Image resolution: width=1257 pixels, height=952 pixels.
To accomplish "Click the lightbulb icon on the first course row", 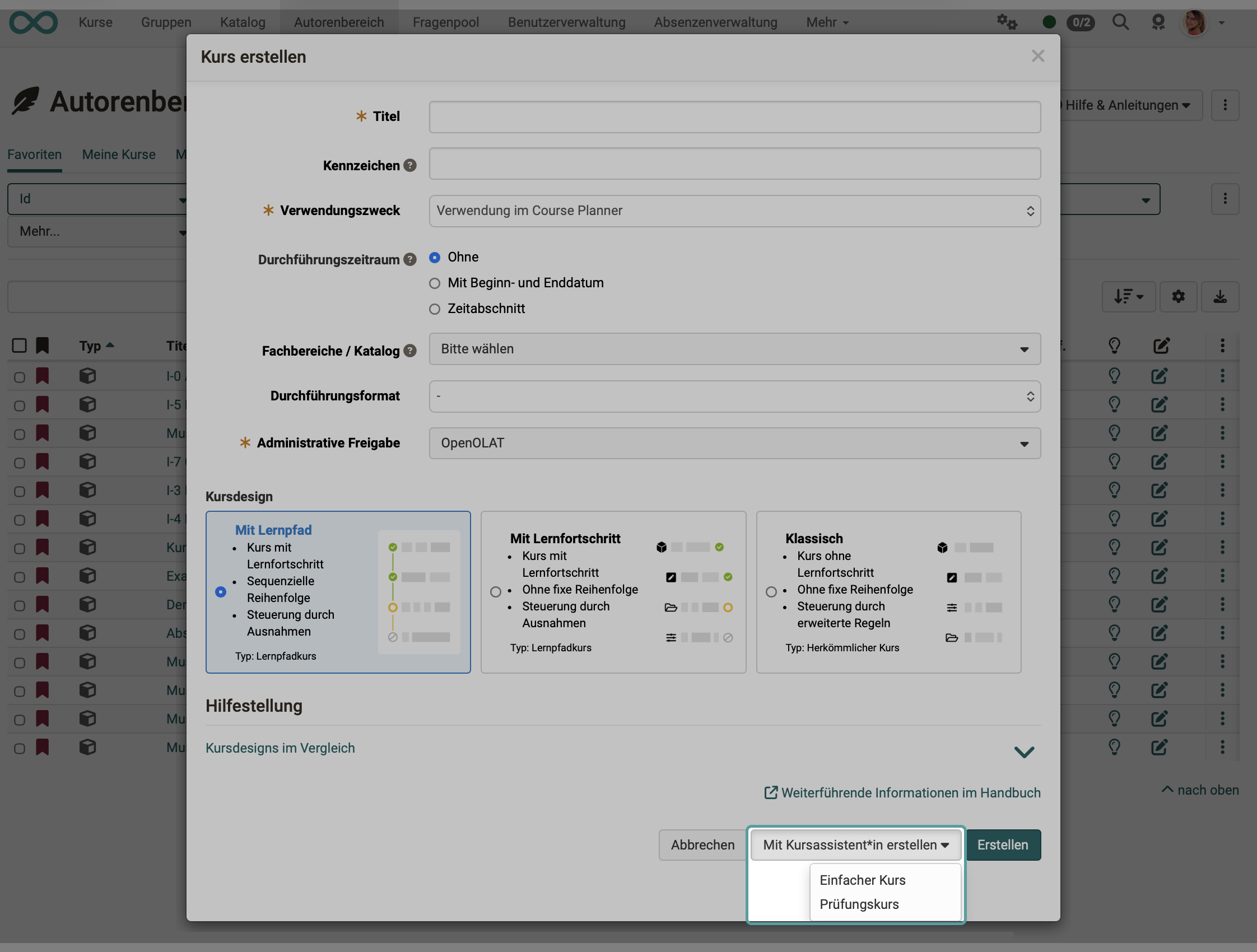I will coord(1114,375).
